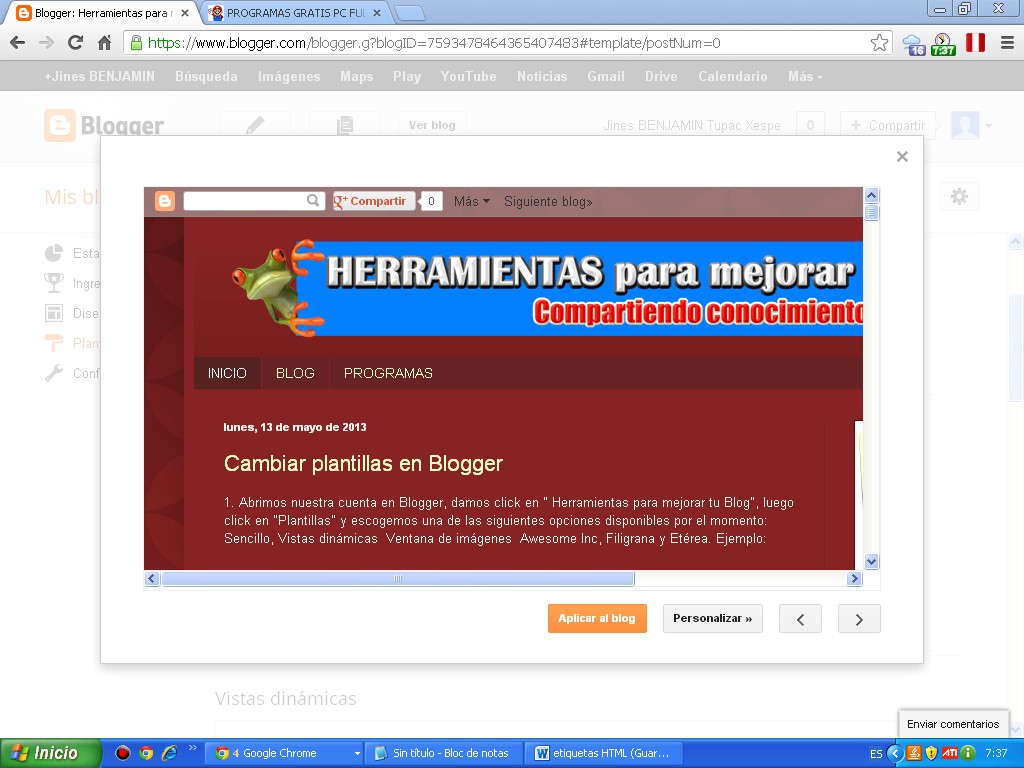Viewport: 1024px width, 768px height.
Task: Go to previous template with left chevron
Action: (x=800, y=618)
